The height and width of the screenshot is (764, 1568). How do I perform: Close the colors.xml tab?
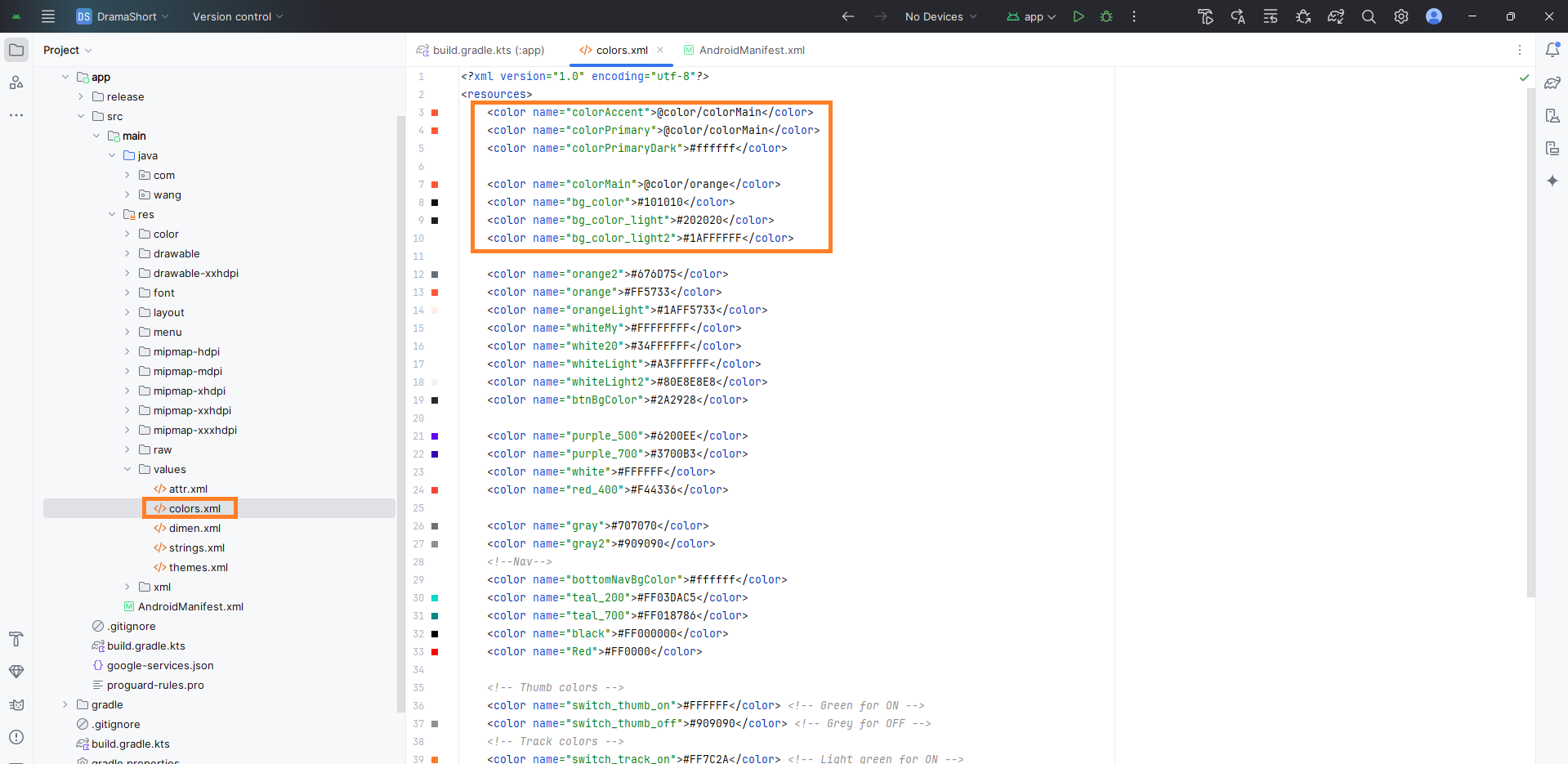[660, 50]
